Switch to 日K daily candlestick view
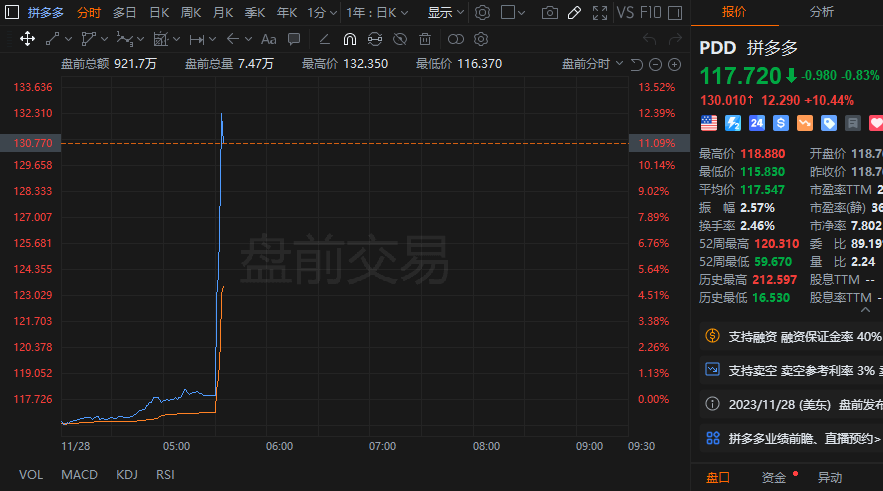Viewport: 883px width, 491px height. pos(159,13)
